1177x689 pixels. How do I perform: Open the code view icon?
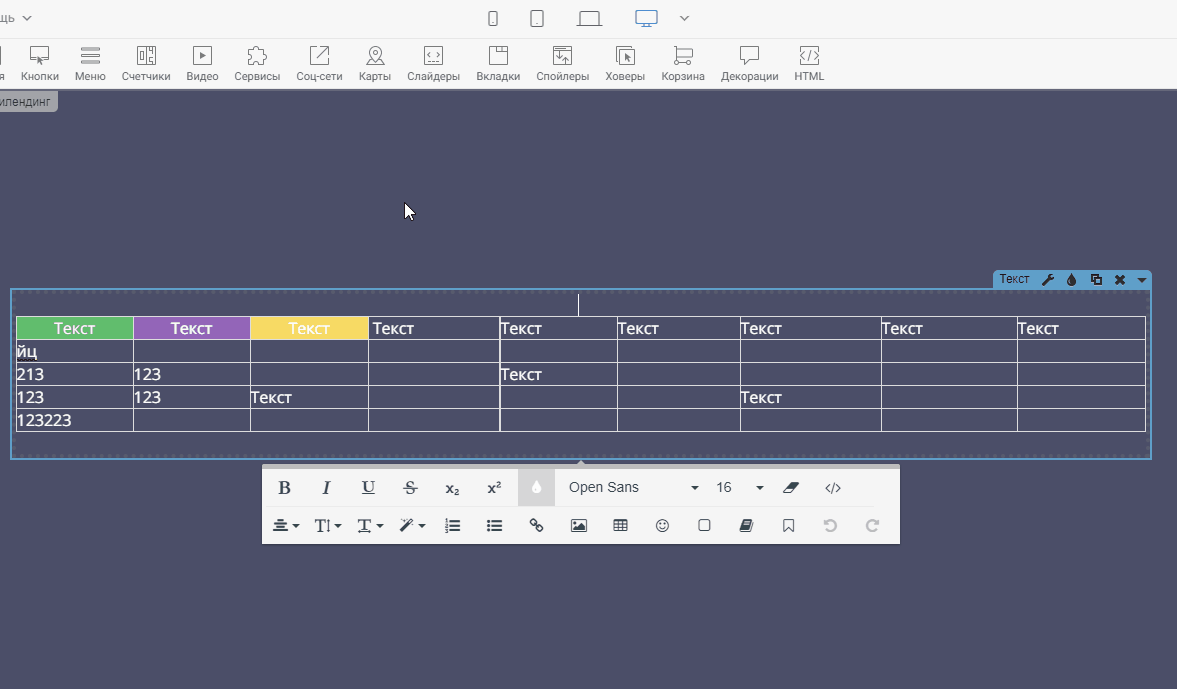(x=833, y=488)
